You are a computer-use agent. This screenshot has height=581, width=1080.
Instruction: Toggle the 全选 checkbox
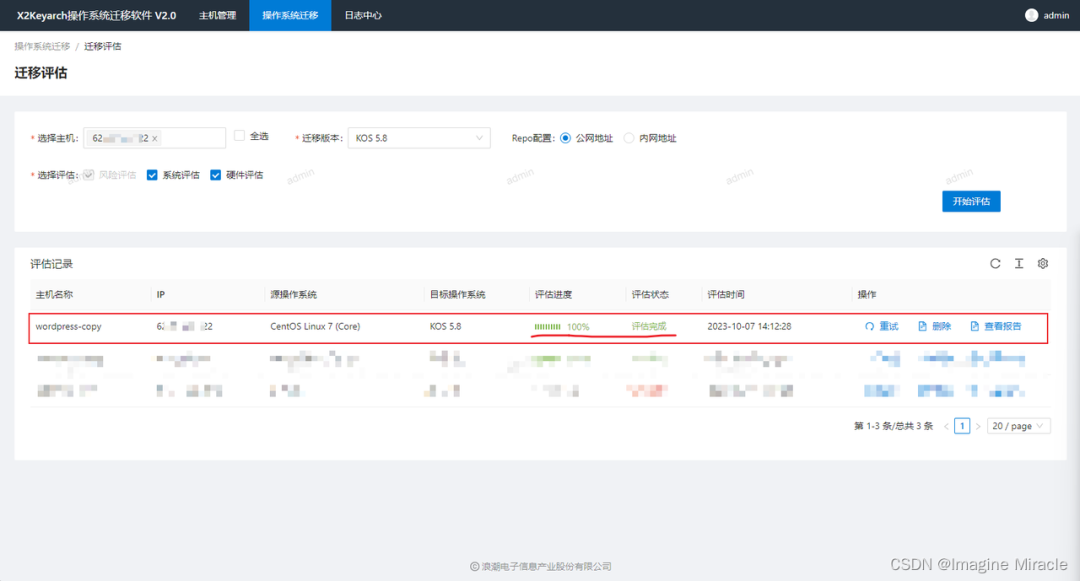point(239,136)
